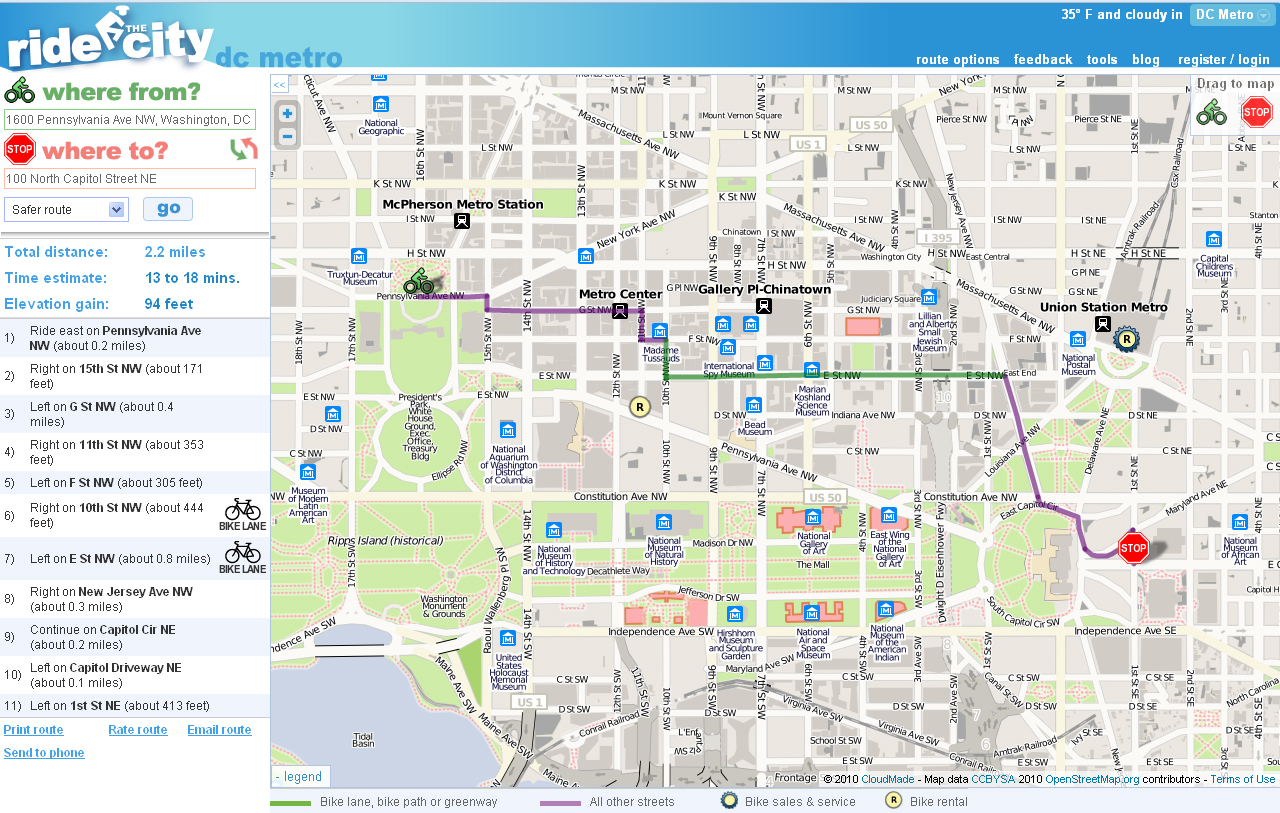Click the bike sales & service legend icon

[x=728, y=801]
